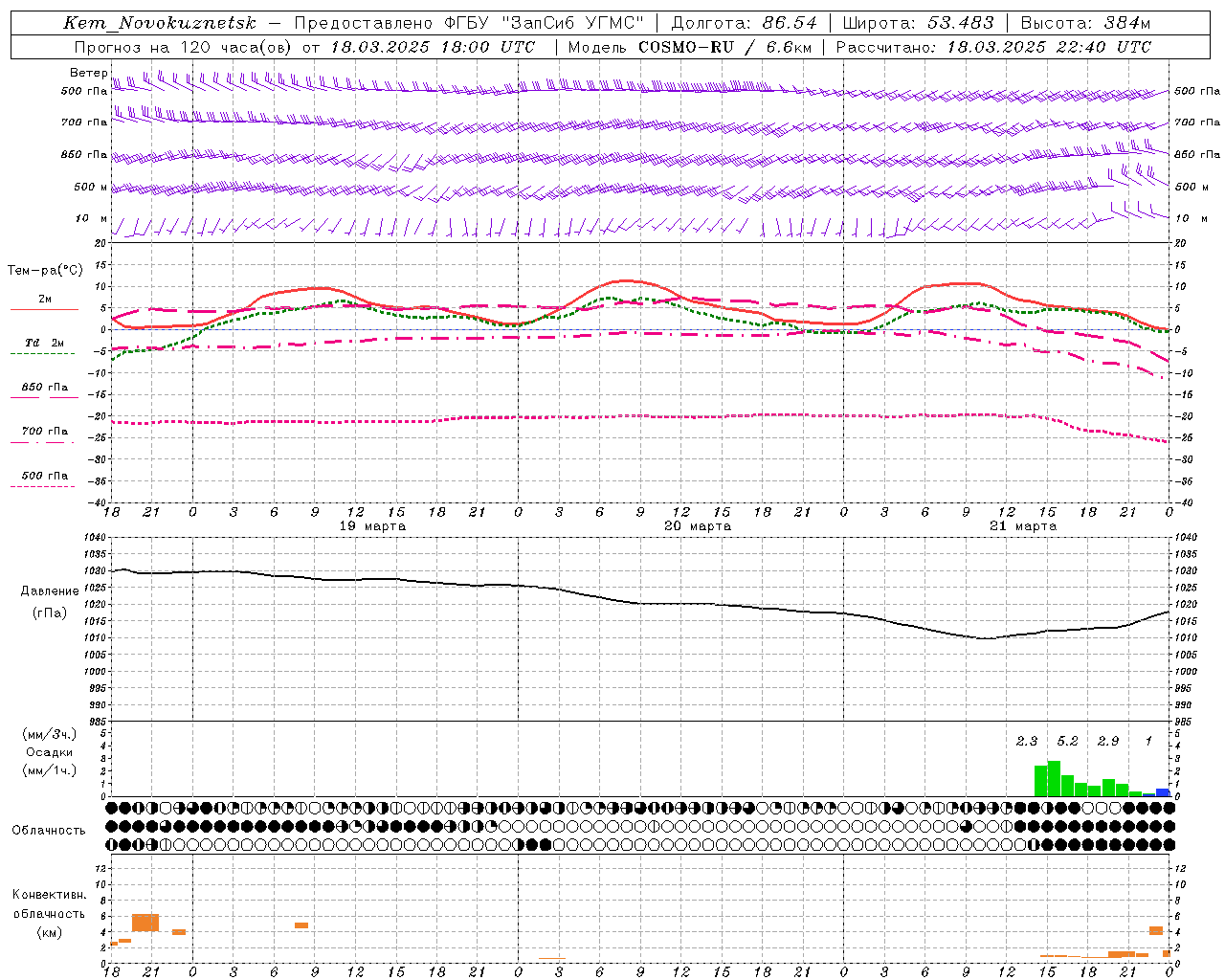Image resolution: width=1225 pixels, height=980 pixels.
Task: Click the tallest blue snow precipitation bar
Action: pos(1163,792)
